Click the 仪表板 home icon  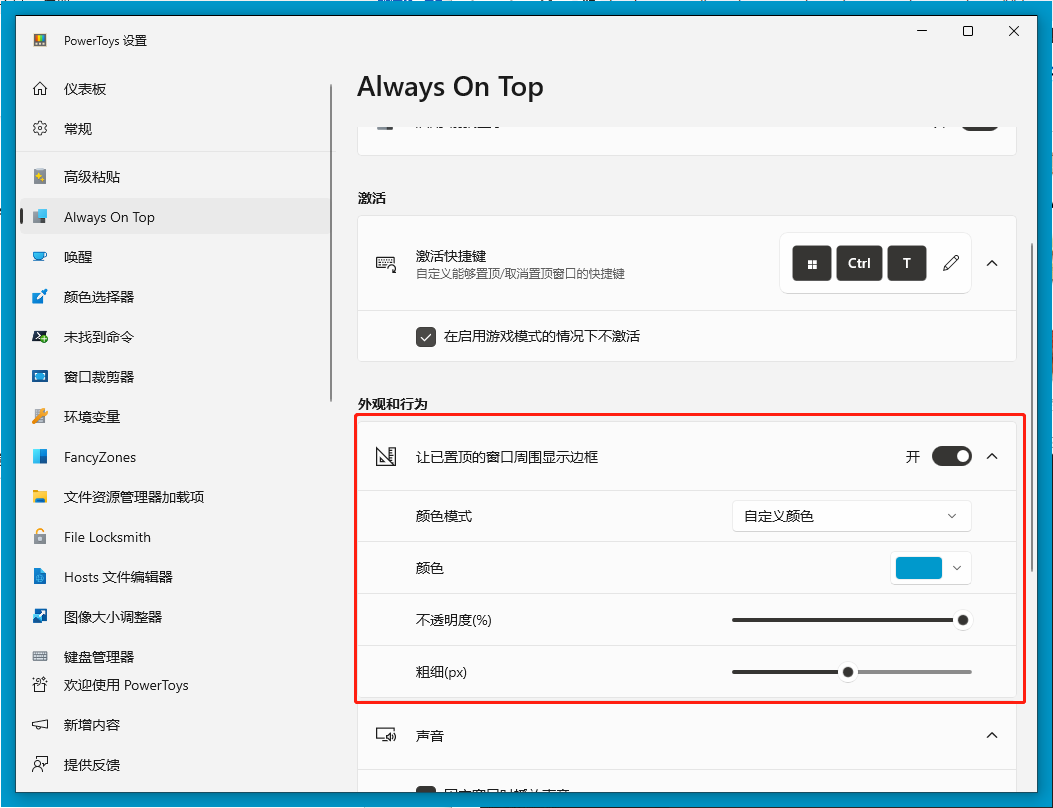tap(40, 89)
